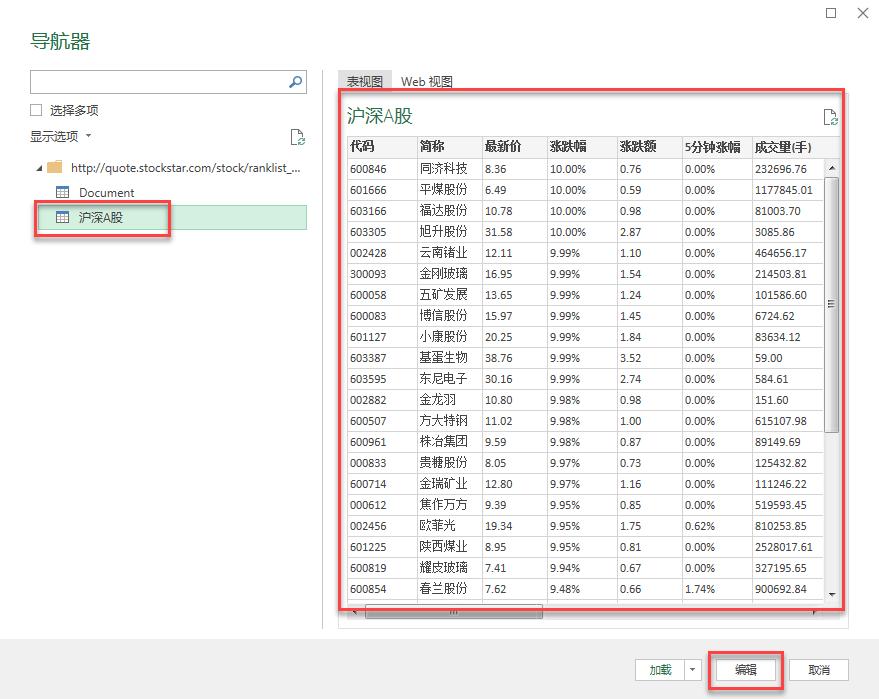The width and height of the screenshot is (879, 699).
Task: Click the 编辑 button
Action: coord(744,670)
